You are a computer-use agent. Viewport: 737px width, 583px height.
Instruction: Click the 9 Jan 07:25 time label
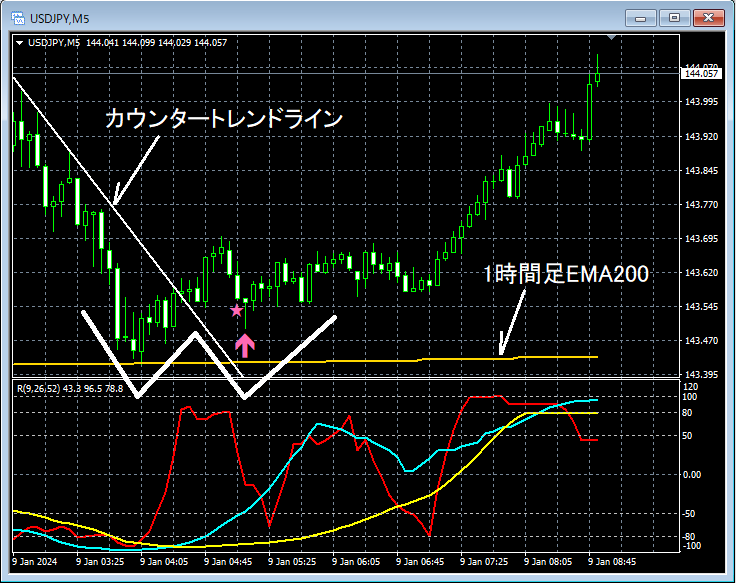tap(483, 561)
